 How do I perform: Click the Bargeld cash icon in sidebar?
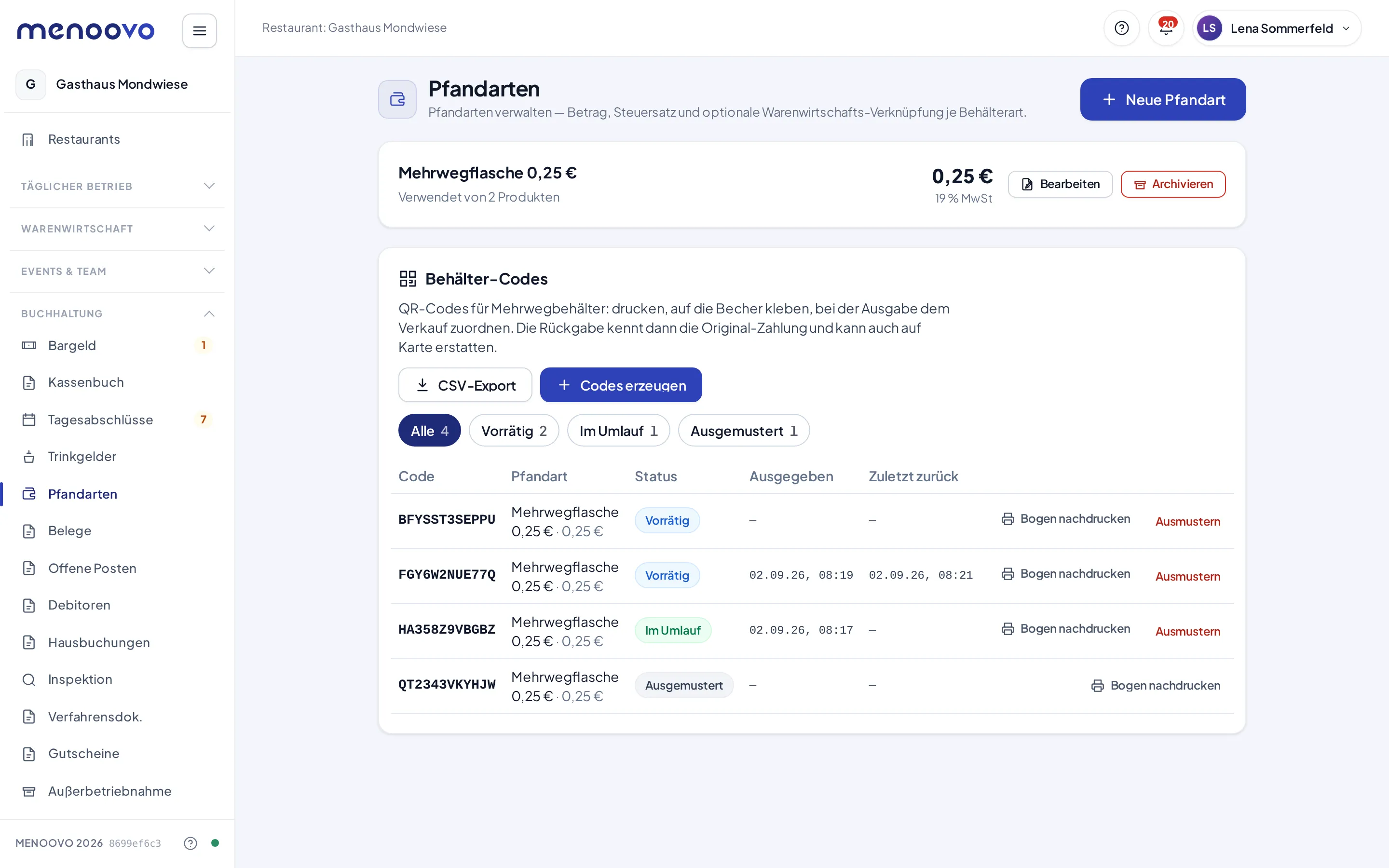tap(29, 346)
